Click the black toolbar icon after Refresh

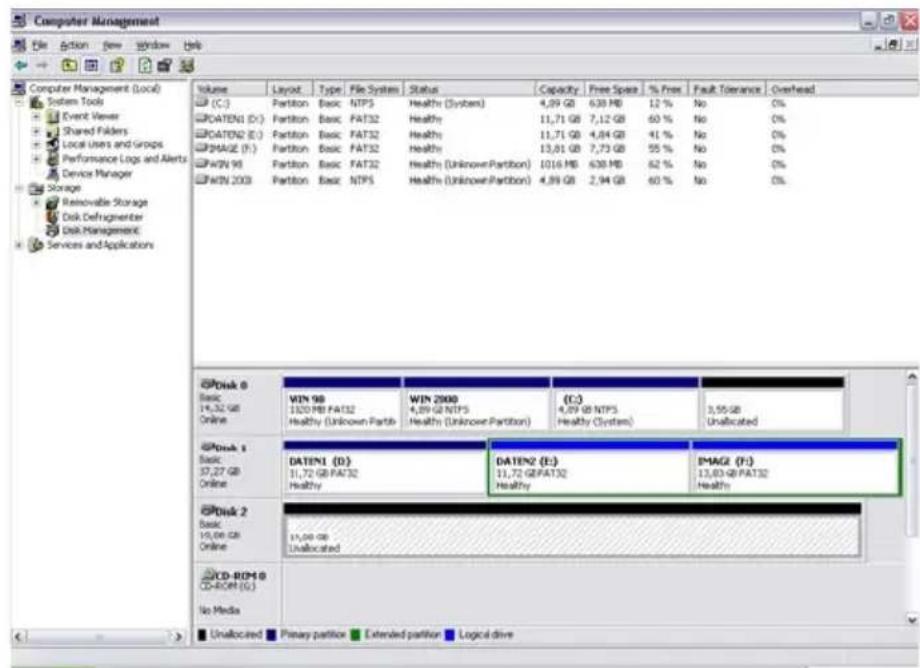click(x=165, y=66)
